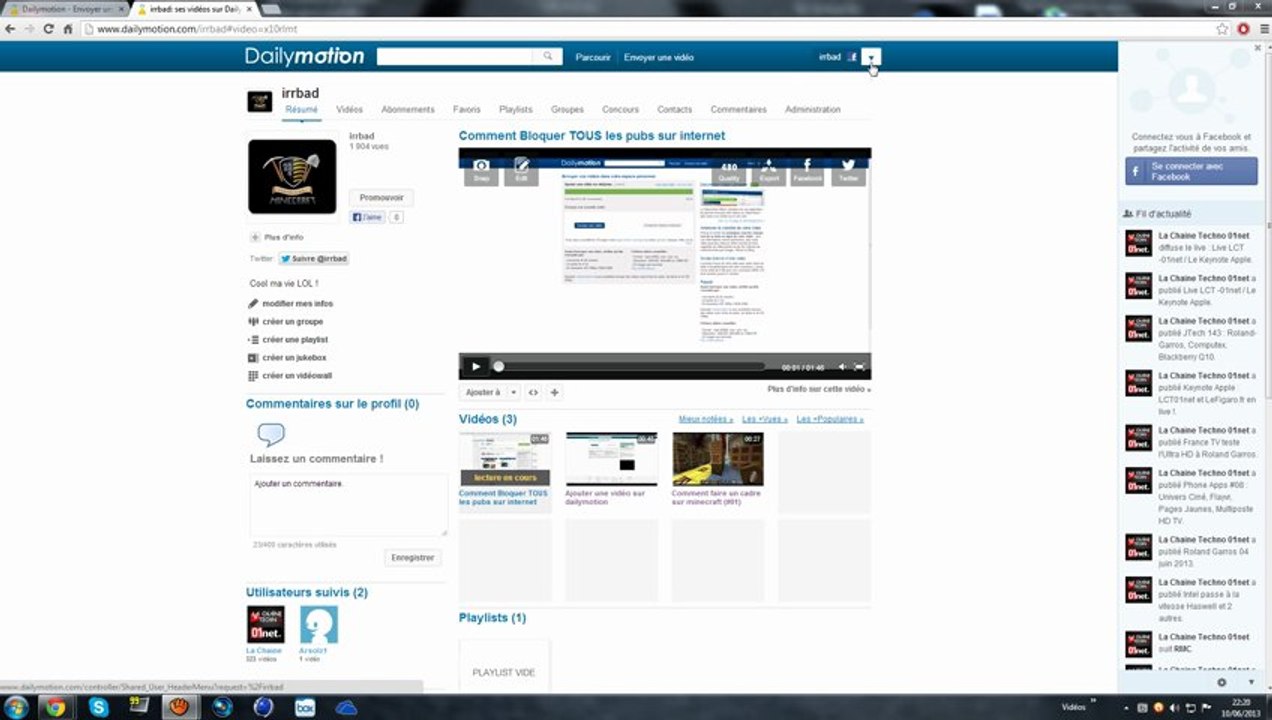Select the Résumé tab
The image size is (1272, 720).
[x=301, y=109]
